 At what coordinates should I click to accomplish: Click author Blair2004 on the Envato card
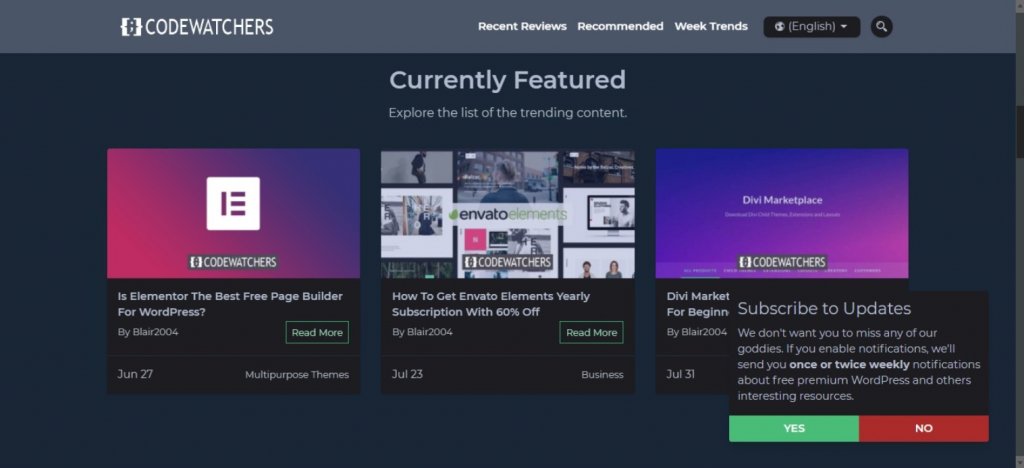coord(430,332)
